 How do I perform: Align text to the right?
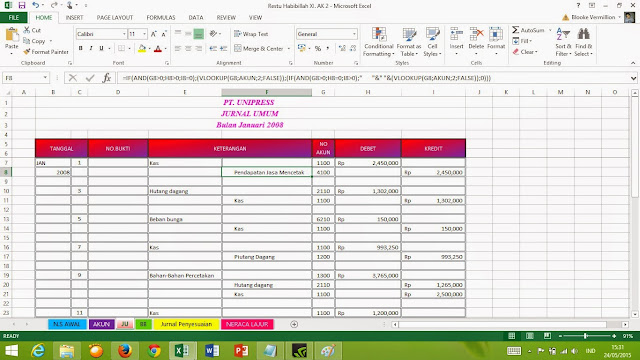coord(199,49)
